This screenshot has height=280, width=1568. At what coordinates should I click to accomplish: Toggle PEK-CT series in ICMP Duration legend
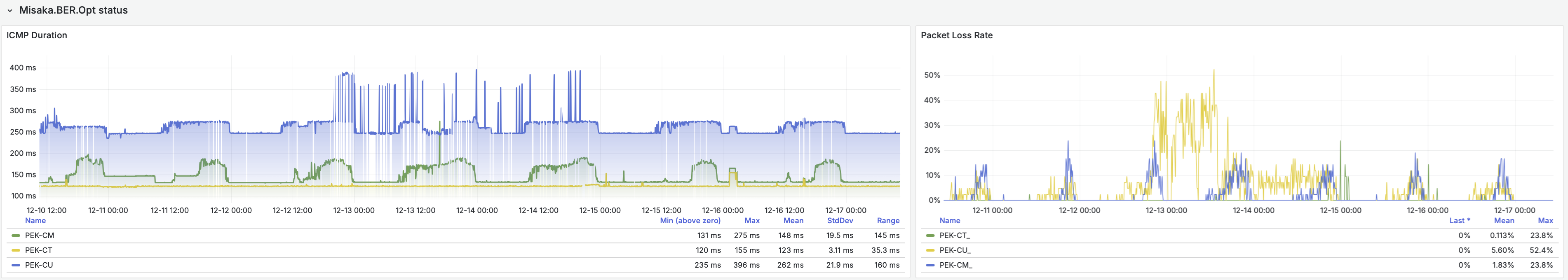(38, 250)
